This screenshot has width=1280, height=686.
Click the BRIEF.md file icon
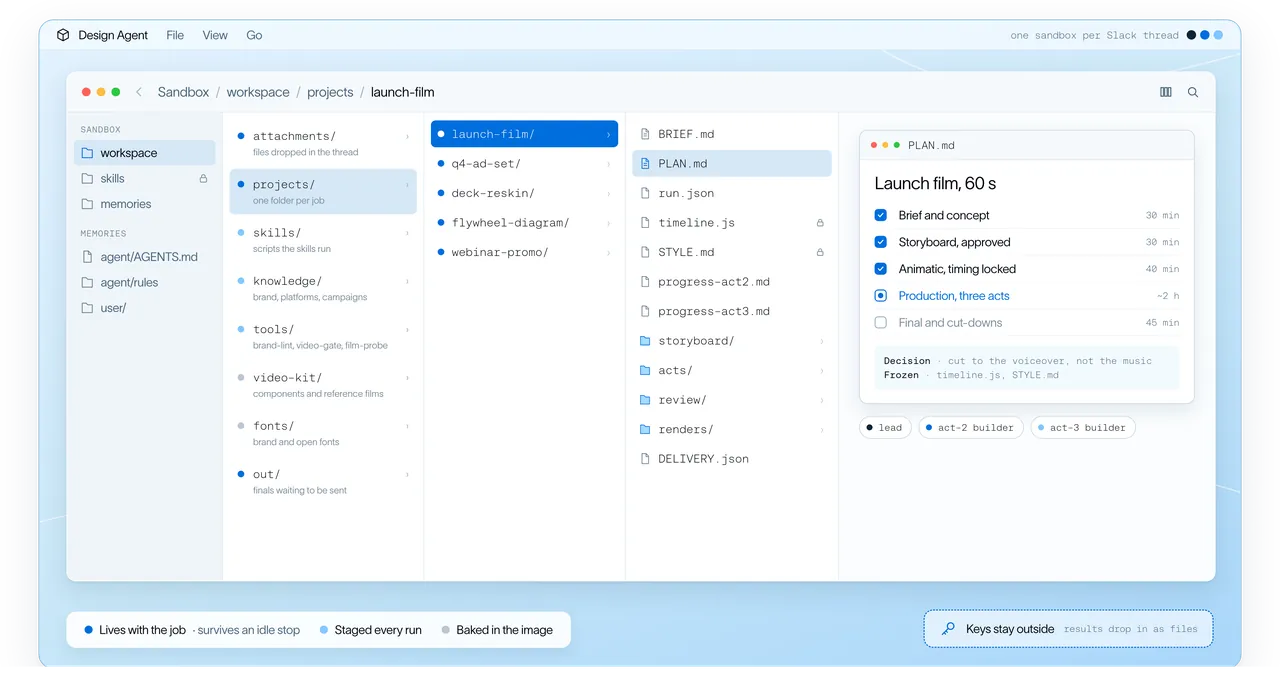tap(645, 134)
